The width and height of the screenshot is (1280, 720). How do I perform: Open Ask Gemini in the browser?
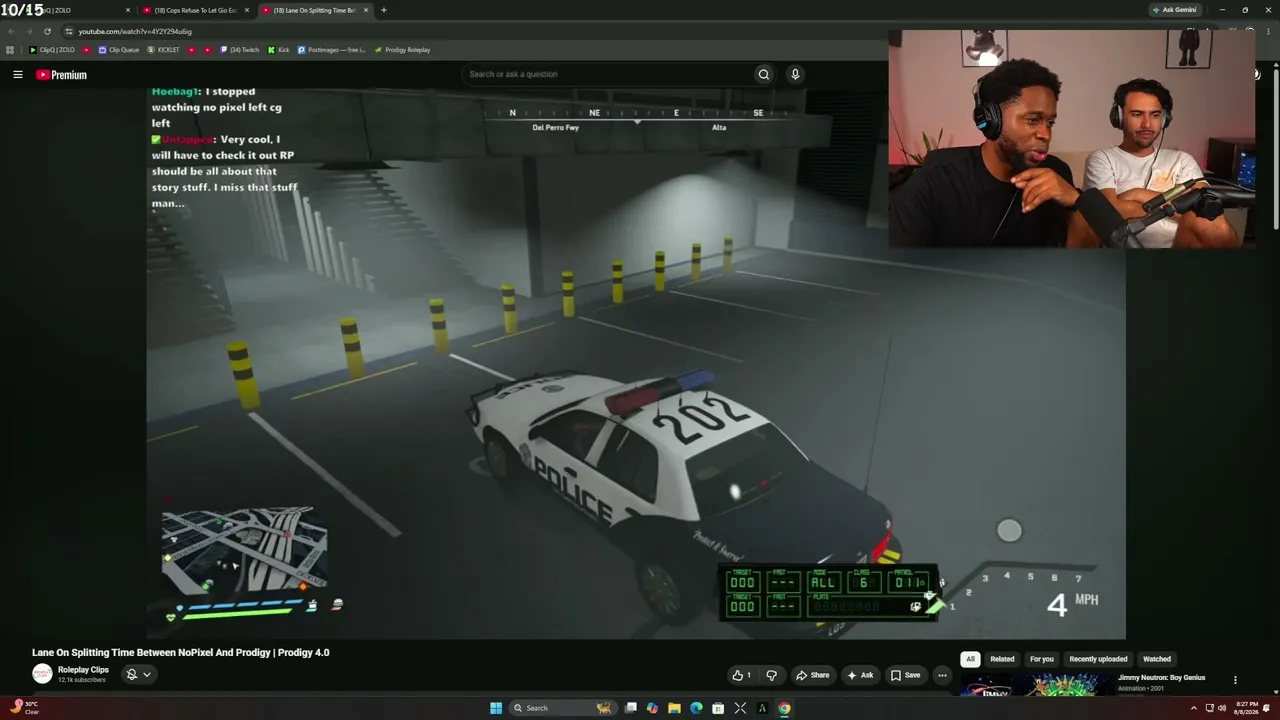[x=1174, y=10]
